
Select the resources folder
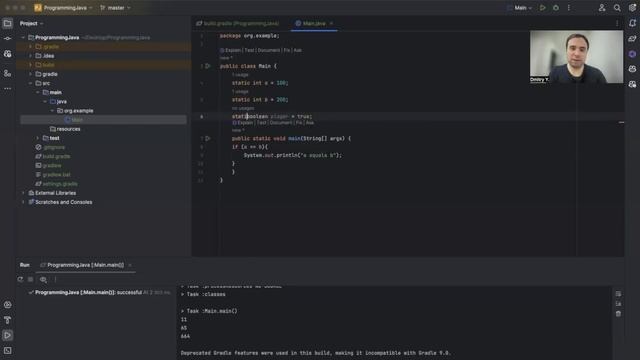coord(65,129)
